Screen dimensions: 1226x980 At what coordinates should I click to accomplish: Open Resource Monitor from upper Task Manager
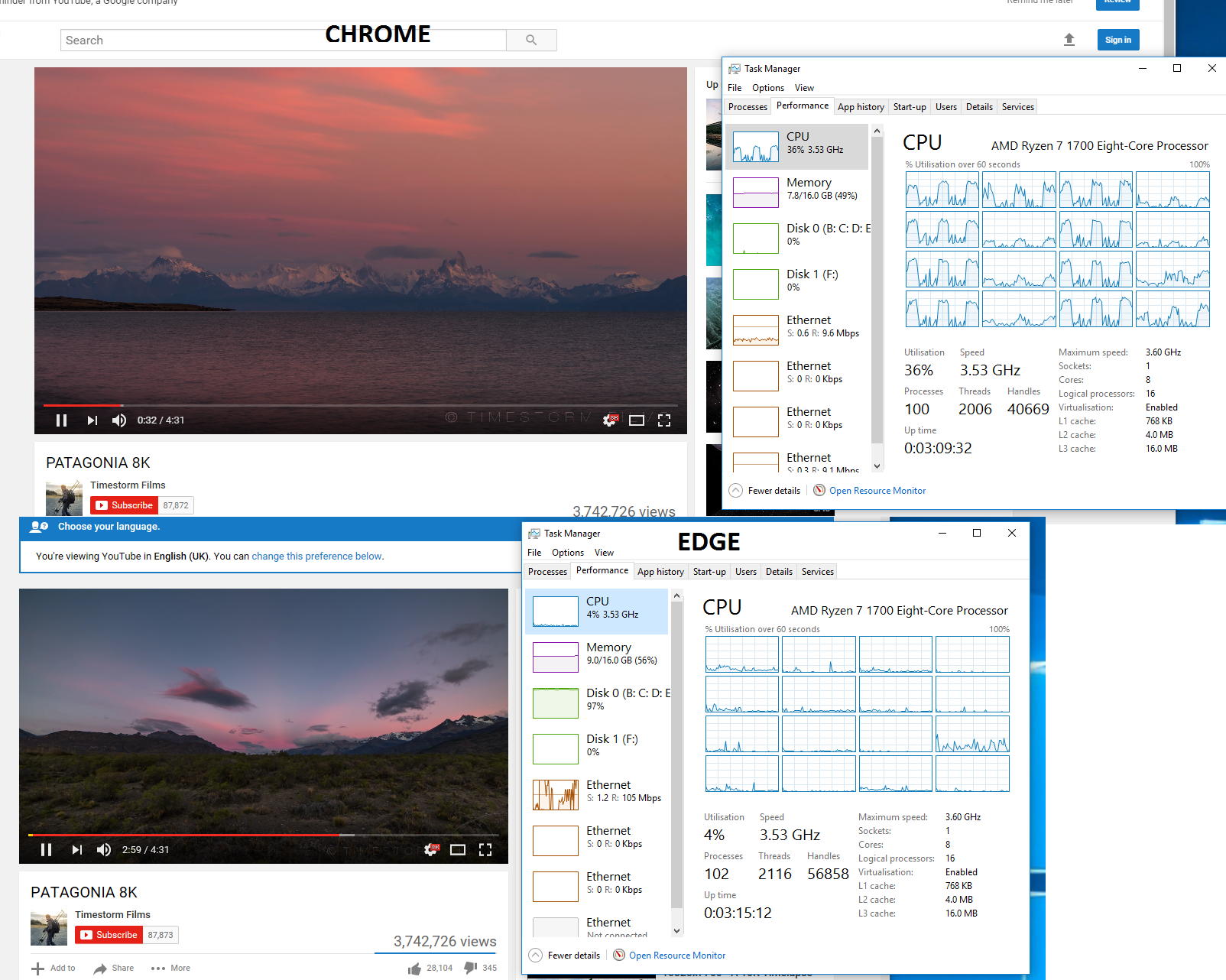[x=870, y=491]
